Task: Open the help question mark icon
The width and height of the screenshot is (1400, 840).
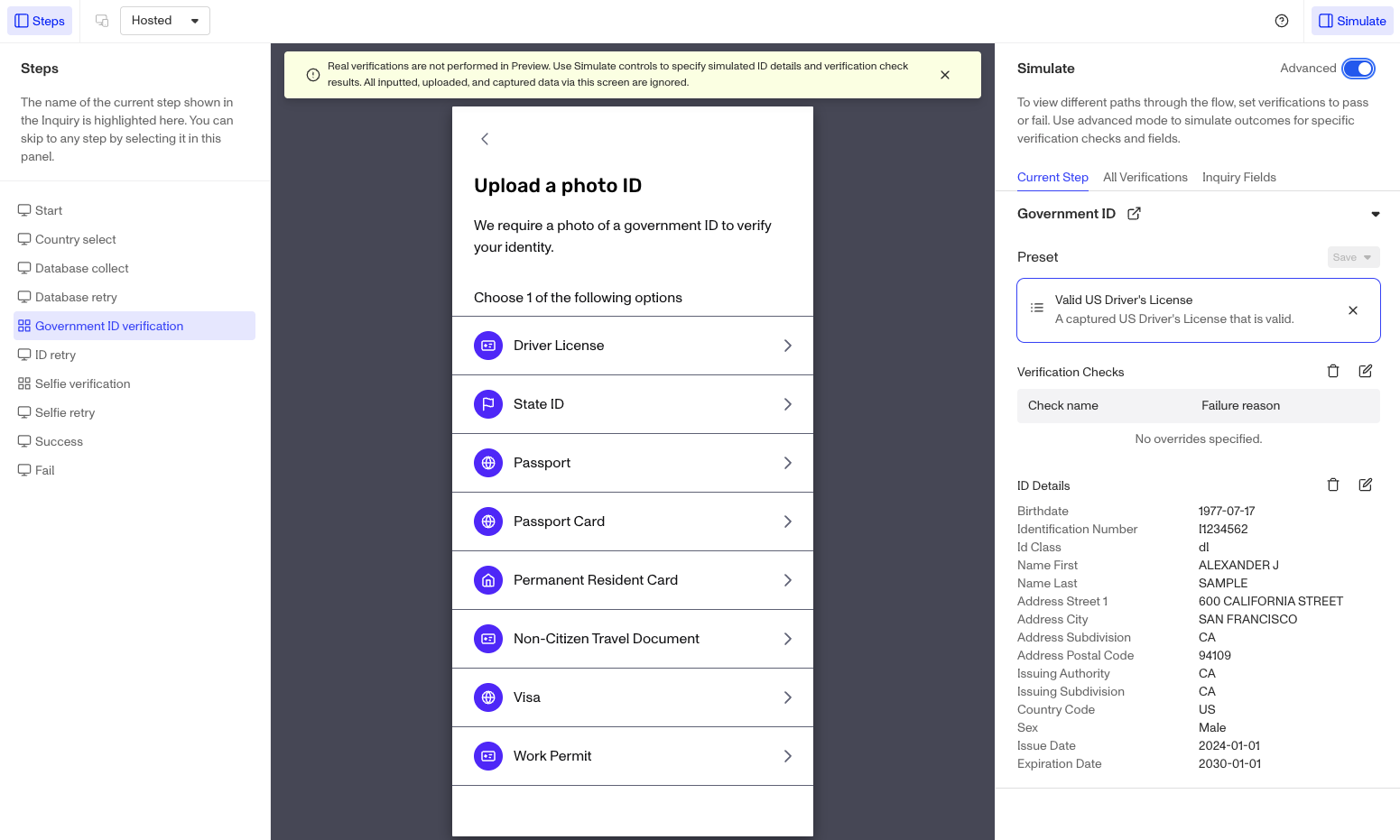Action: point(1282,21)
